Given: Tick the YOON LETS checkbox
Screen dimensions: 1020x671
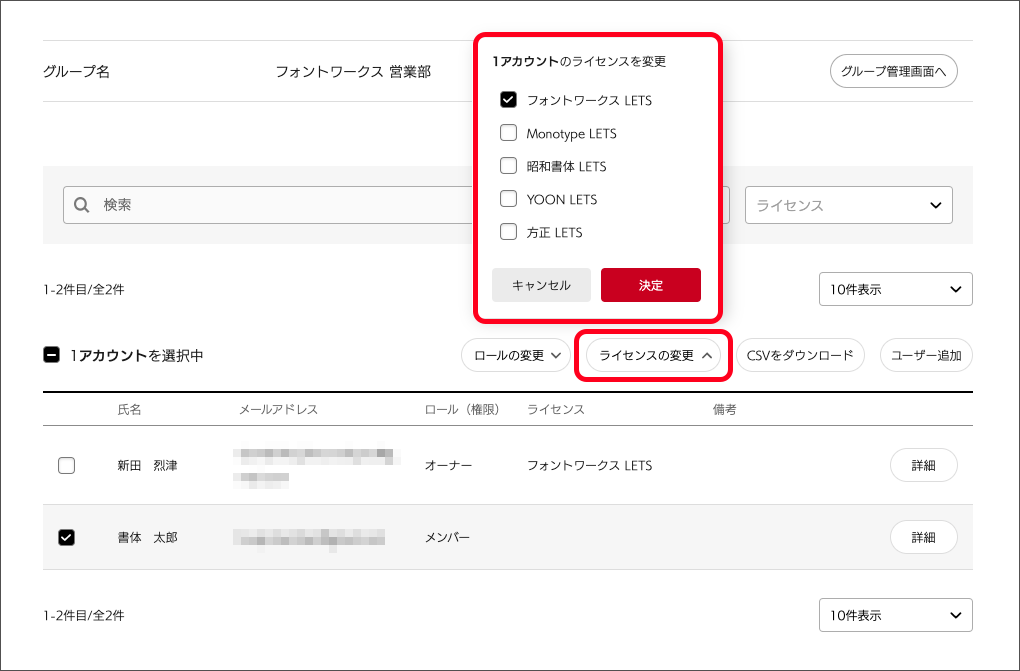Looking at the screenshot, I should pyautogui.click(x=508, y=199).
